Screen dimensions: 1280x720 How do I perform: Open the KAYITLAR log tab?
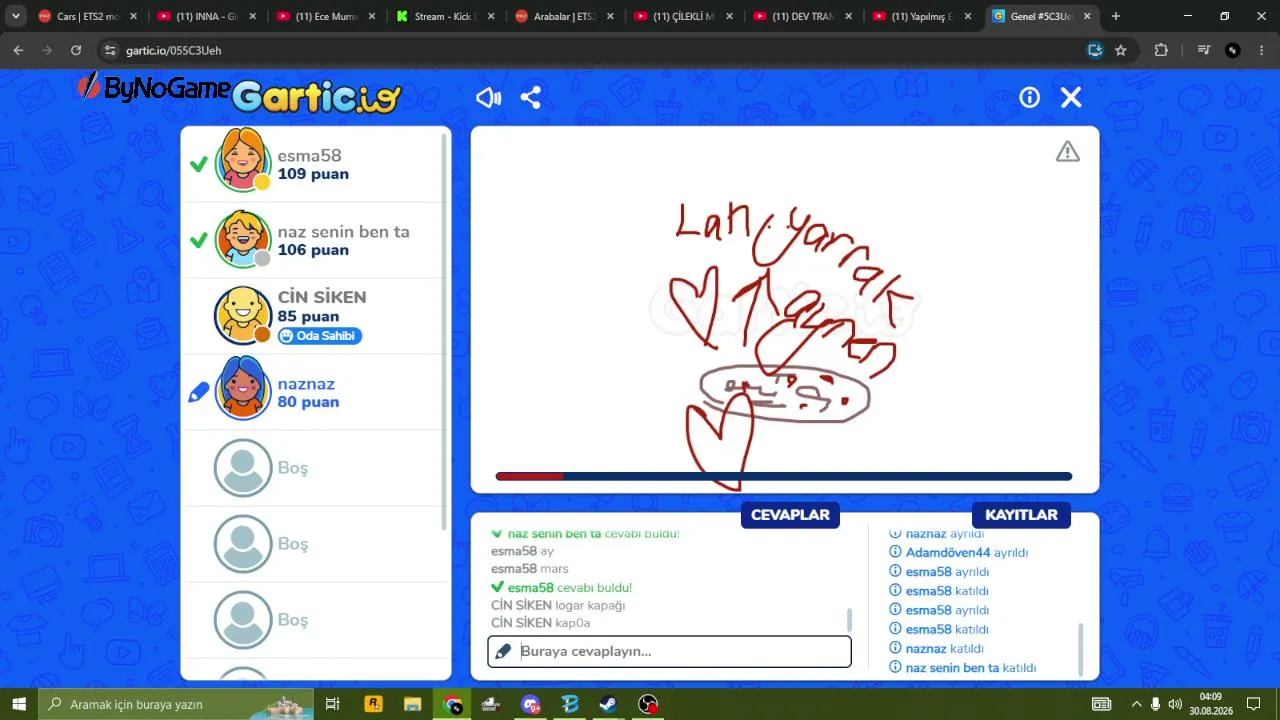pos(1021,515)
